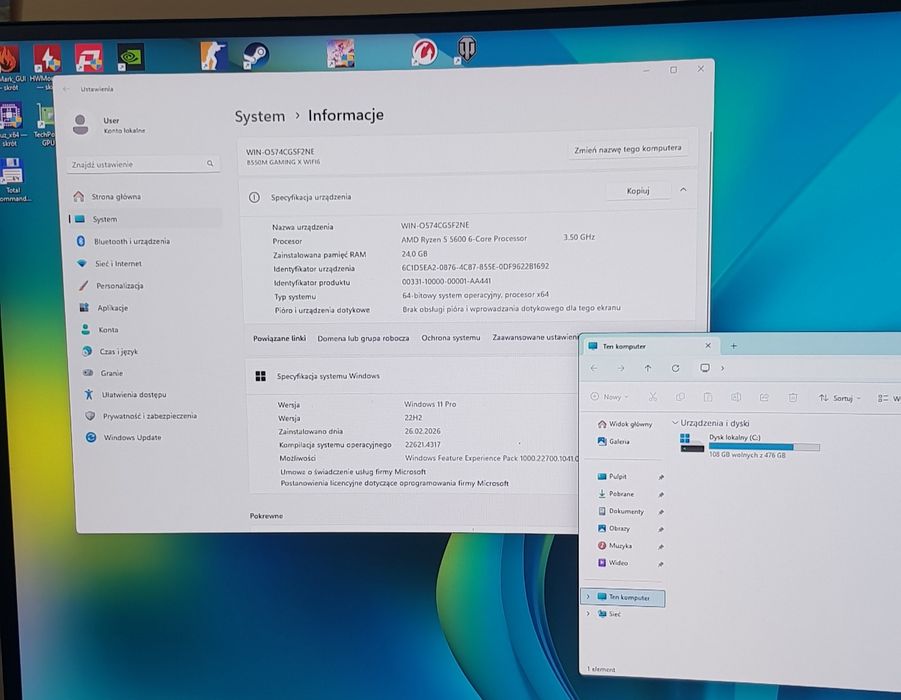
Task: Click the Cut scissors icon in Explorer
Action: 653,397
